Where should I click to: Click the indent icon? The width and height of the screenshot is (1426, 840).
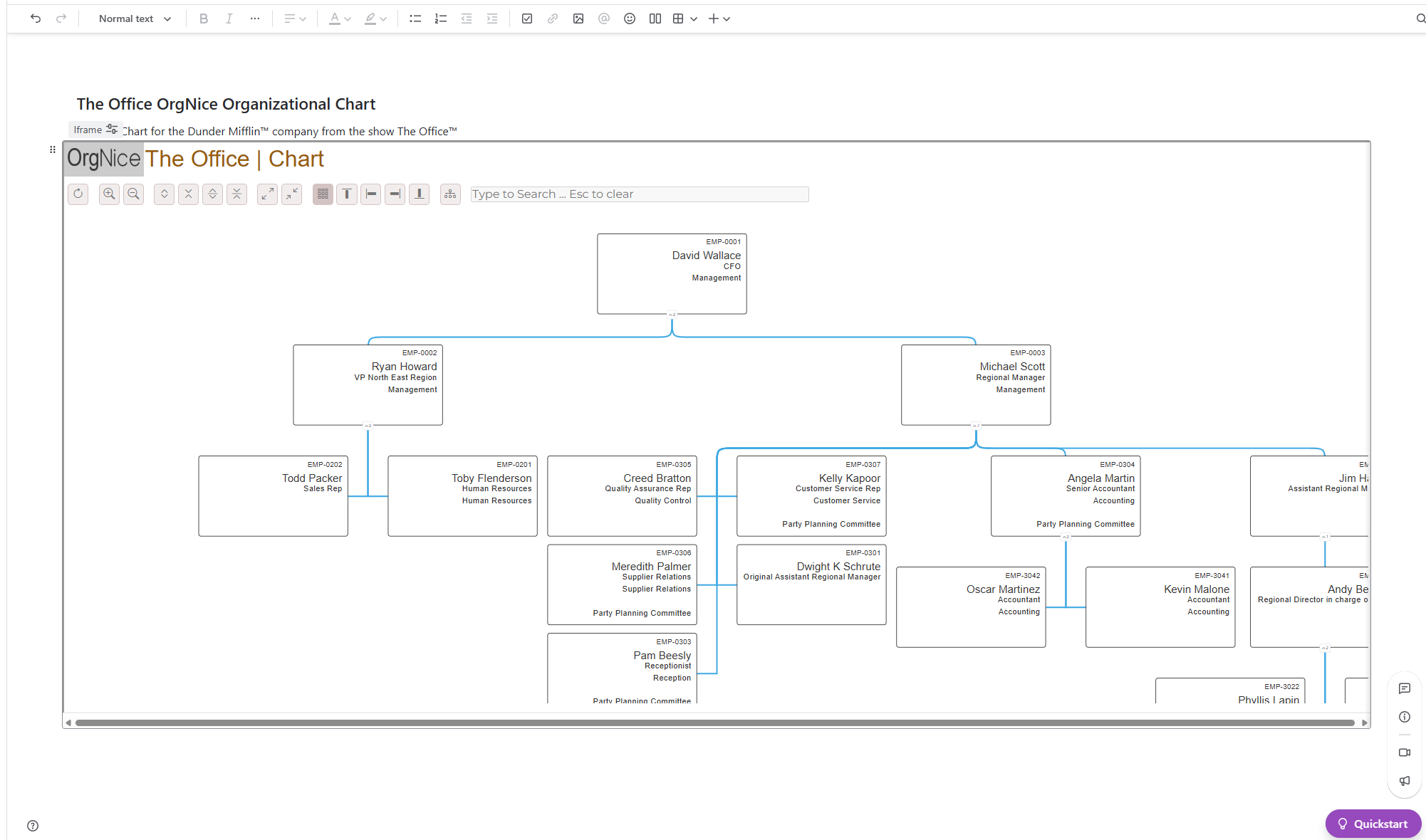[x=492, y=19]
